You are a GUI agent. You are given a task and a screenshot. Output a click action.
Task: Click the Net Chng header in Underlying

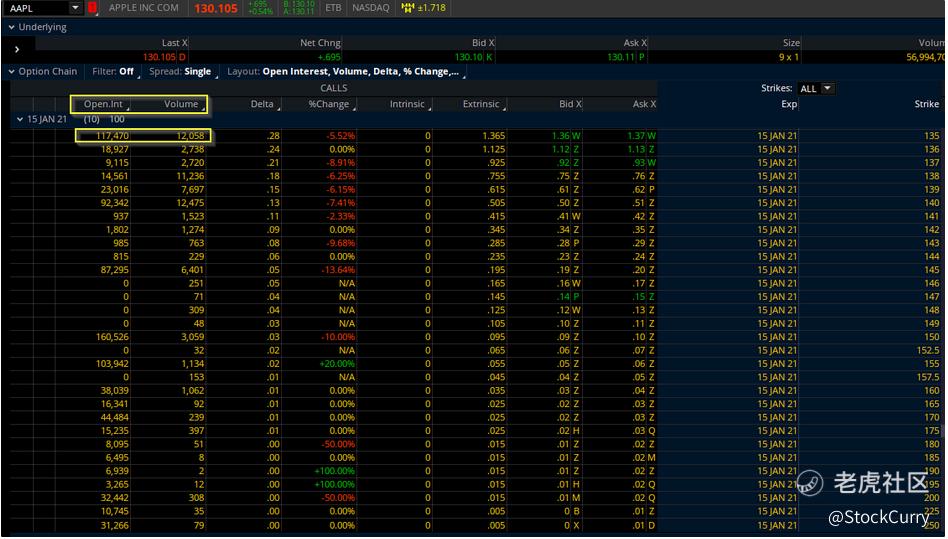(x=320, y=43)
